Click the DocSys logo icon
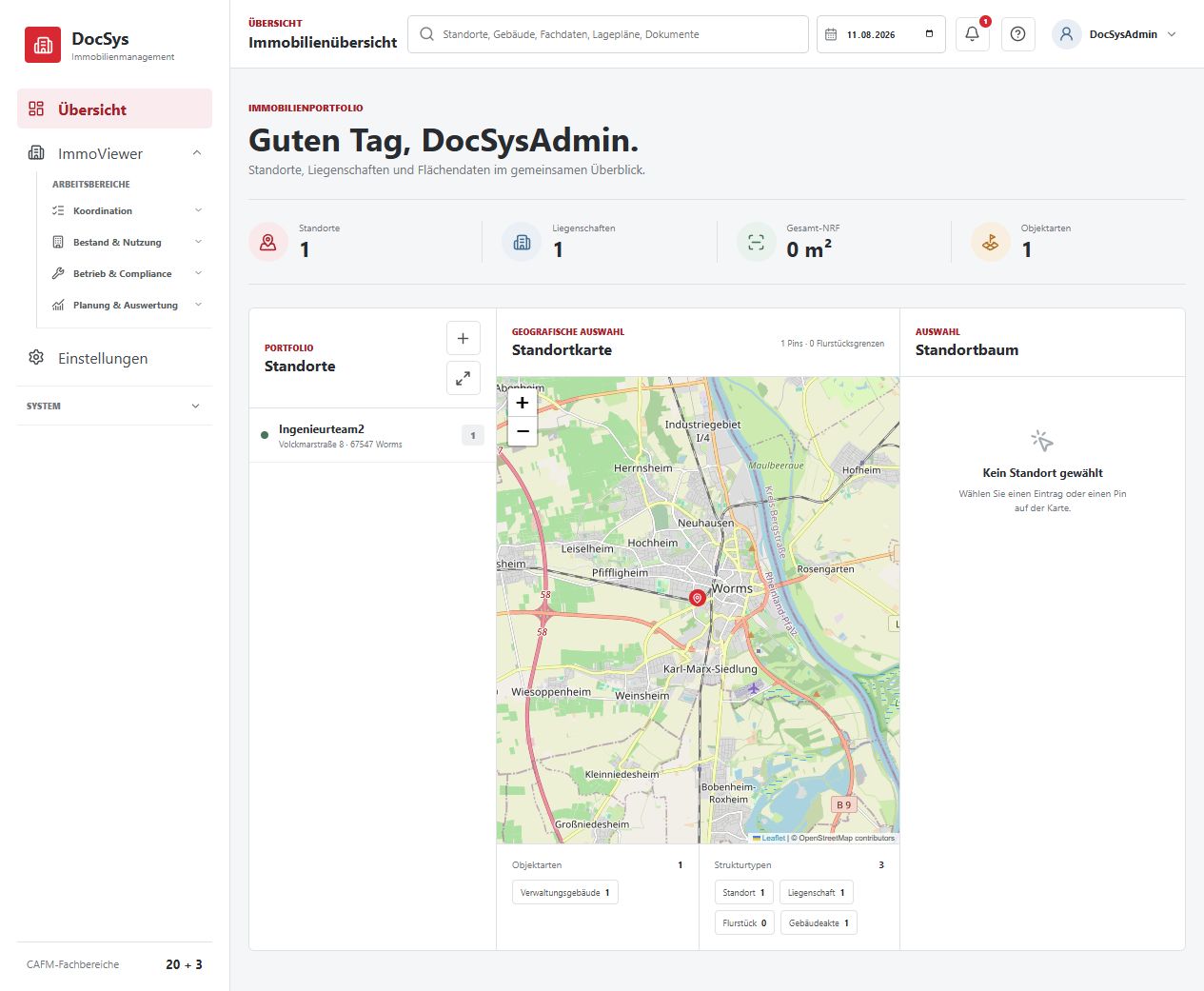The height and width of the screenshot is (991, 1204). click(x=43, y=45)
